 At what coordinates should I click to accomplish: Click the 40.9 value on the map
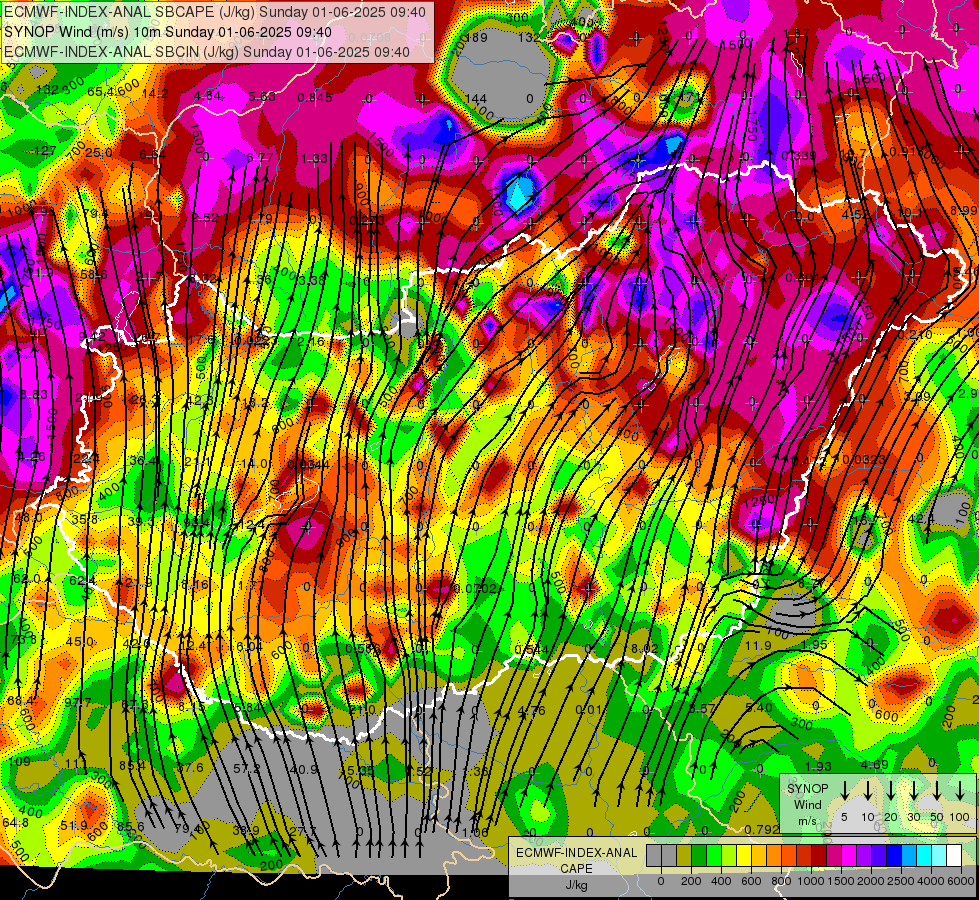(x=304, y=769)
